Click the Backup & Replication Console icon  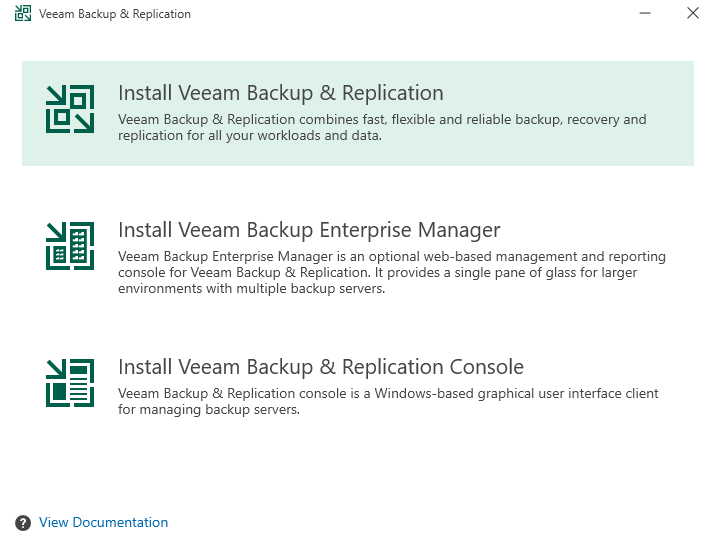pyautogui.click(x=70, y=383)
